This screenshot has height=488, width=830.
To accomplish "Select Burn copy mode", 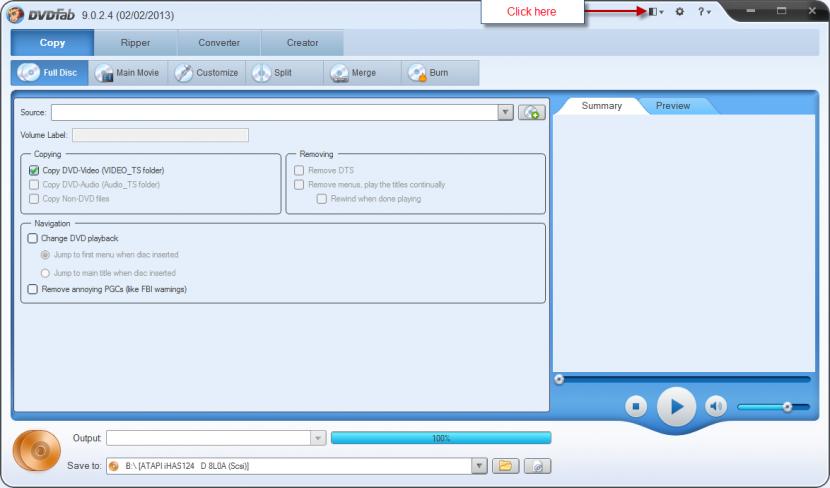I will (440, 73).
